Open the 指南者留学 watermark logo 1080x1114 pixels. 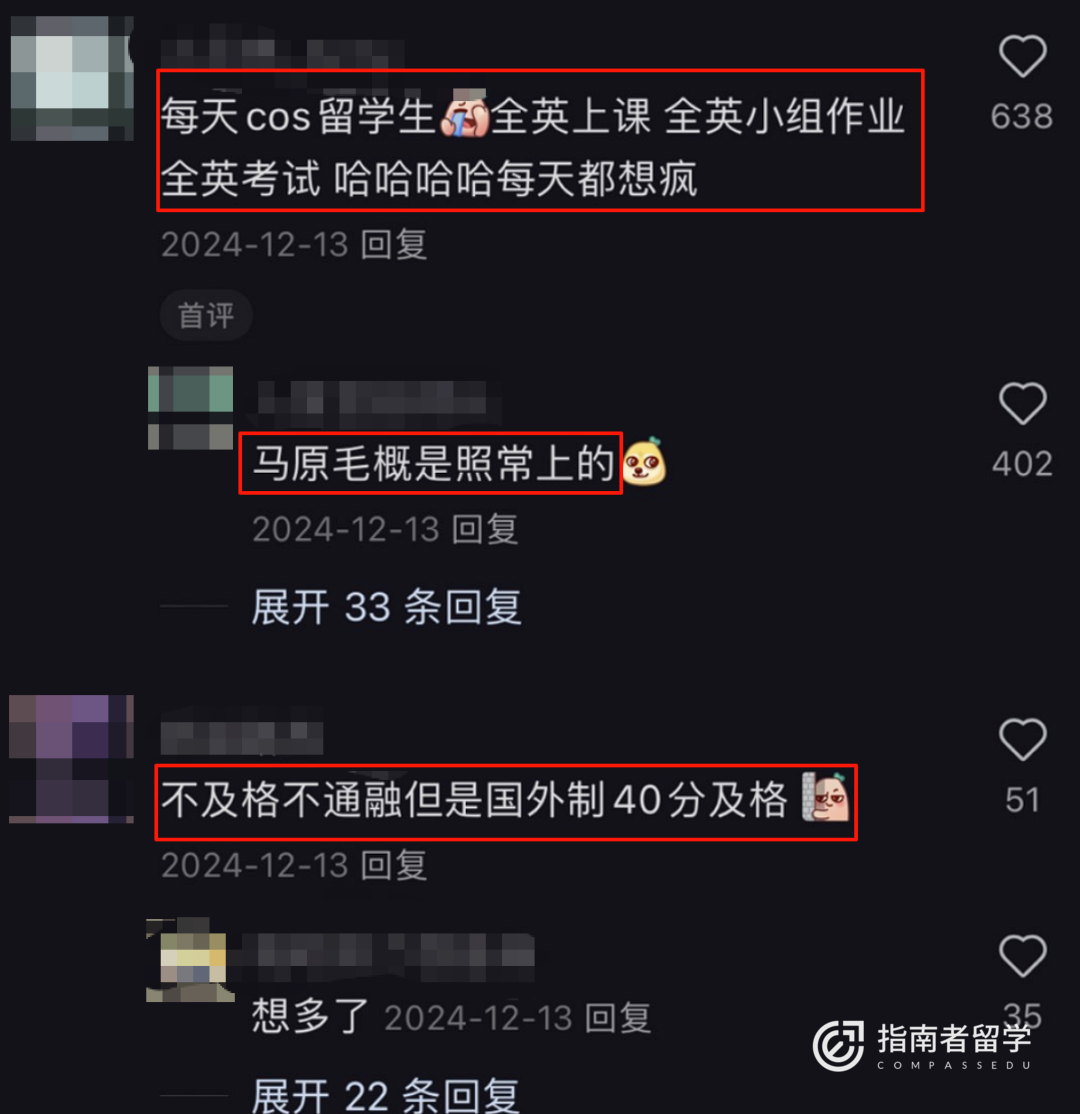pyautogui.click(x=922, y=1045)
